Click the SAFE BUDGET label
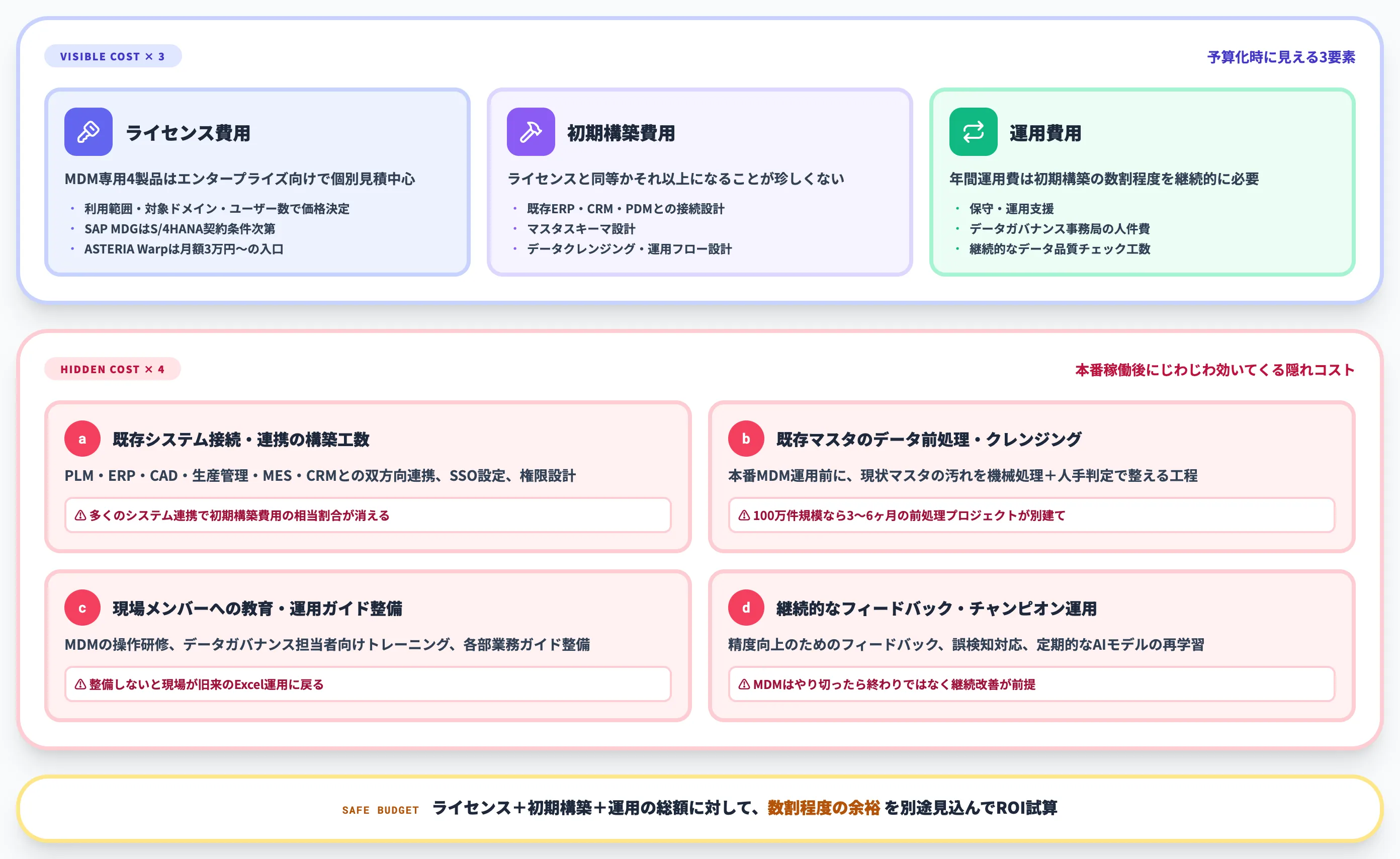 [381, 810]
